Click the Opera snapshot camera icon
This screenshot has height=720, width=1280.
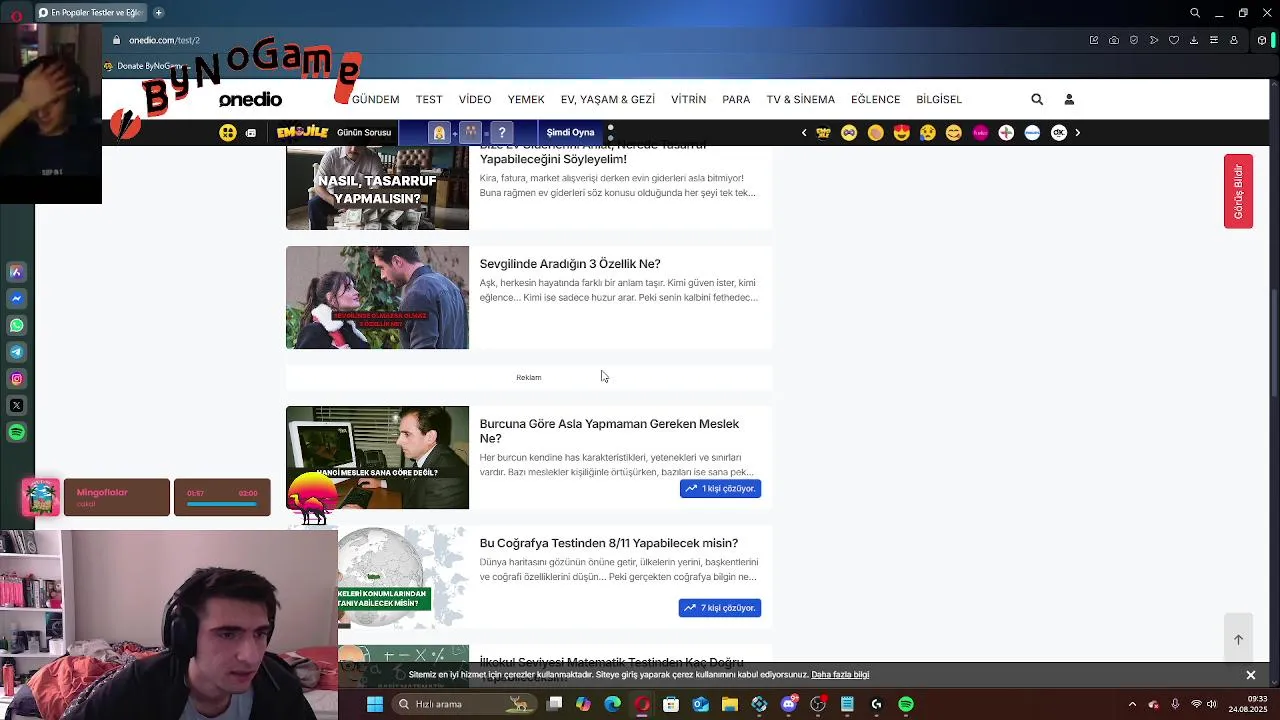(1114, 40)
